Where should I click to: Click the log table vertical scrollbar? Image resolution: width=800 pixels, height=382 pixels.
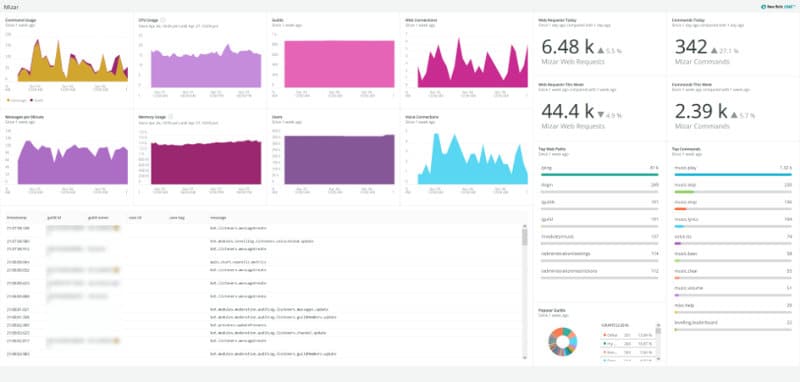point(524,293)
